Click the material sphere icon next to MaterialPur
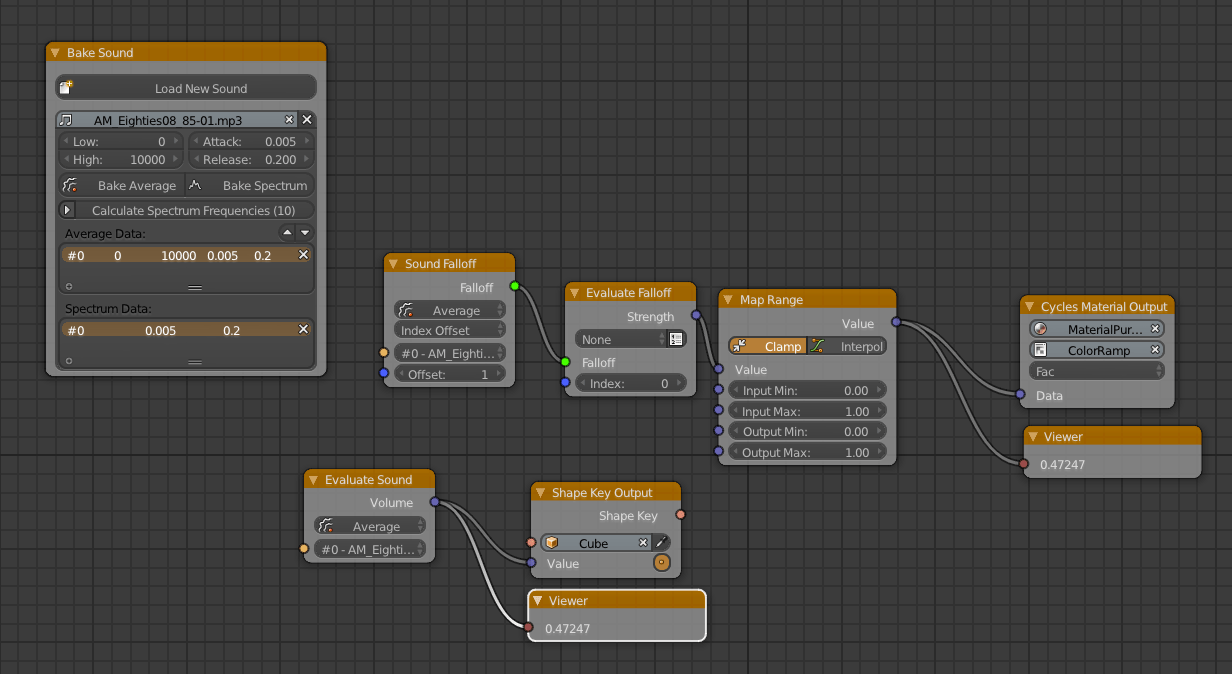 [x=1042, y=328]
